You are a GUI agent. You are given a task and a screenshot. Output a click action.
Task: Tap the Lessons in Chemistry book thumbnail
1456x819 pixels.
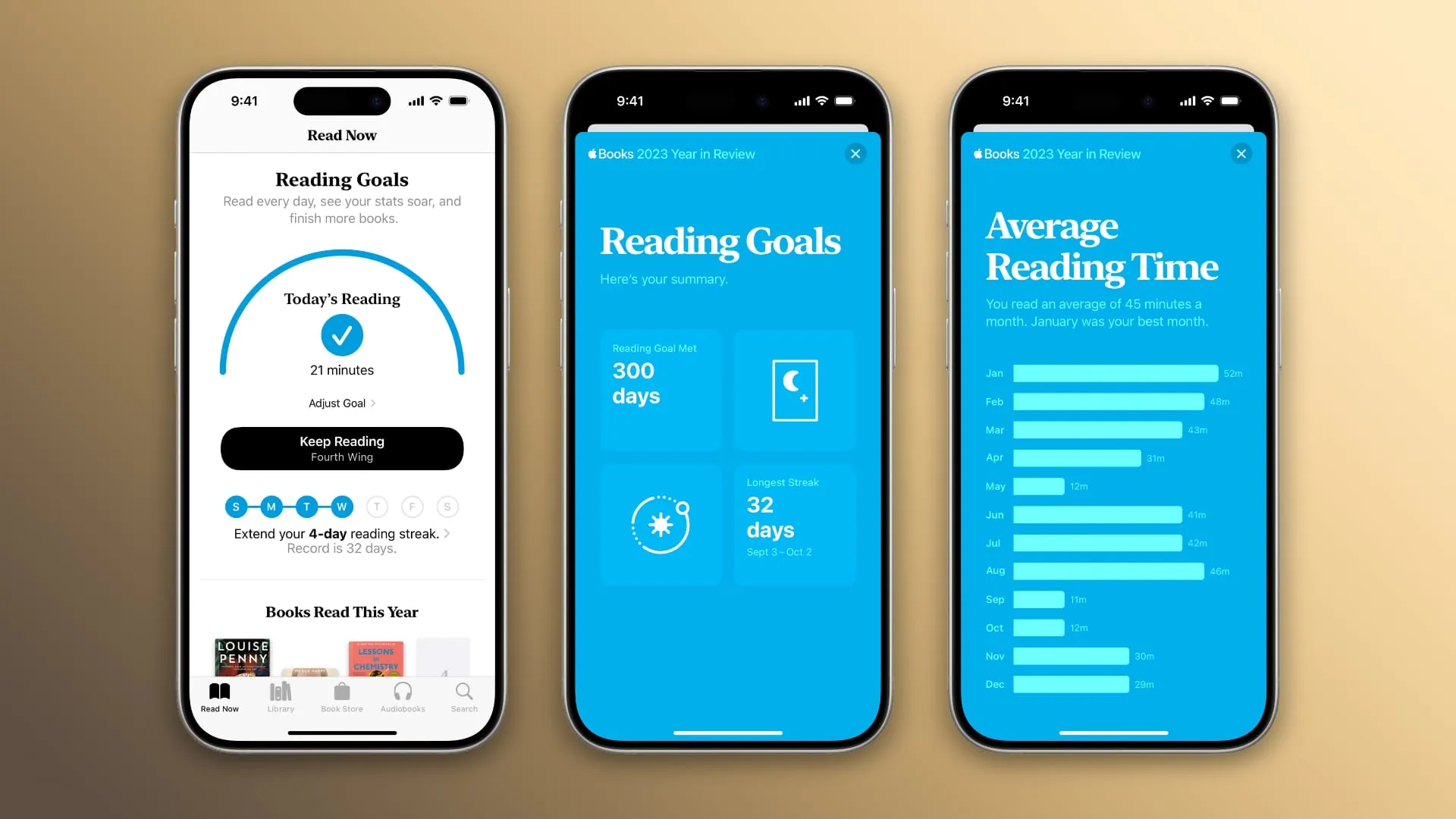(375, 655)
